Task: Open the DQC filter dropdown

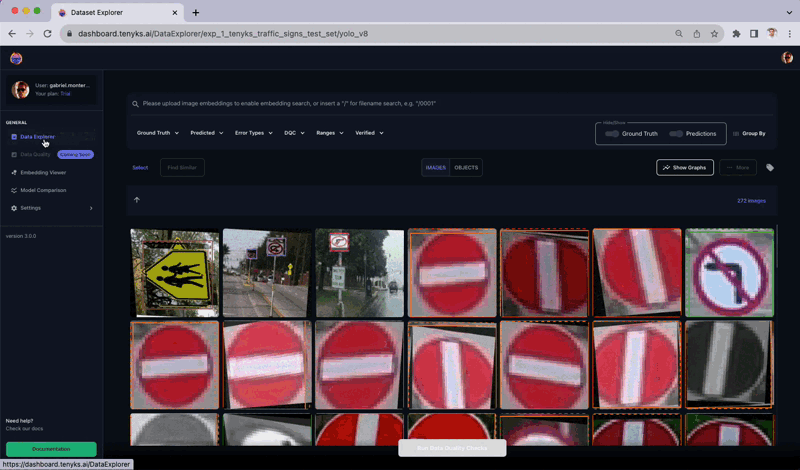Action: click(x=294, y=133)
